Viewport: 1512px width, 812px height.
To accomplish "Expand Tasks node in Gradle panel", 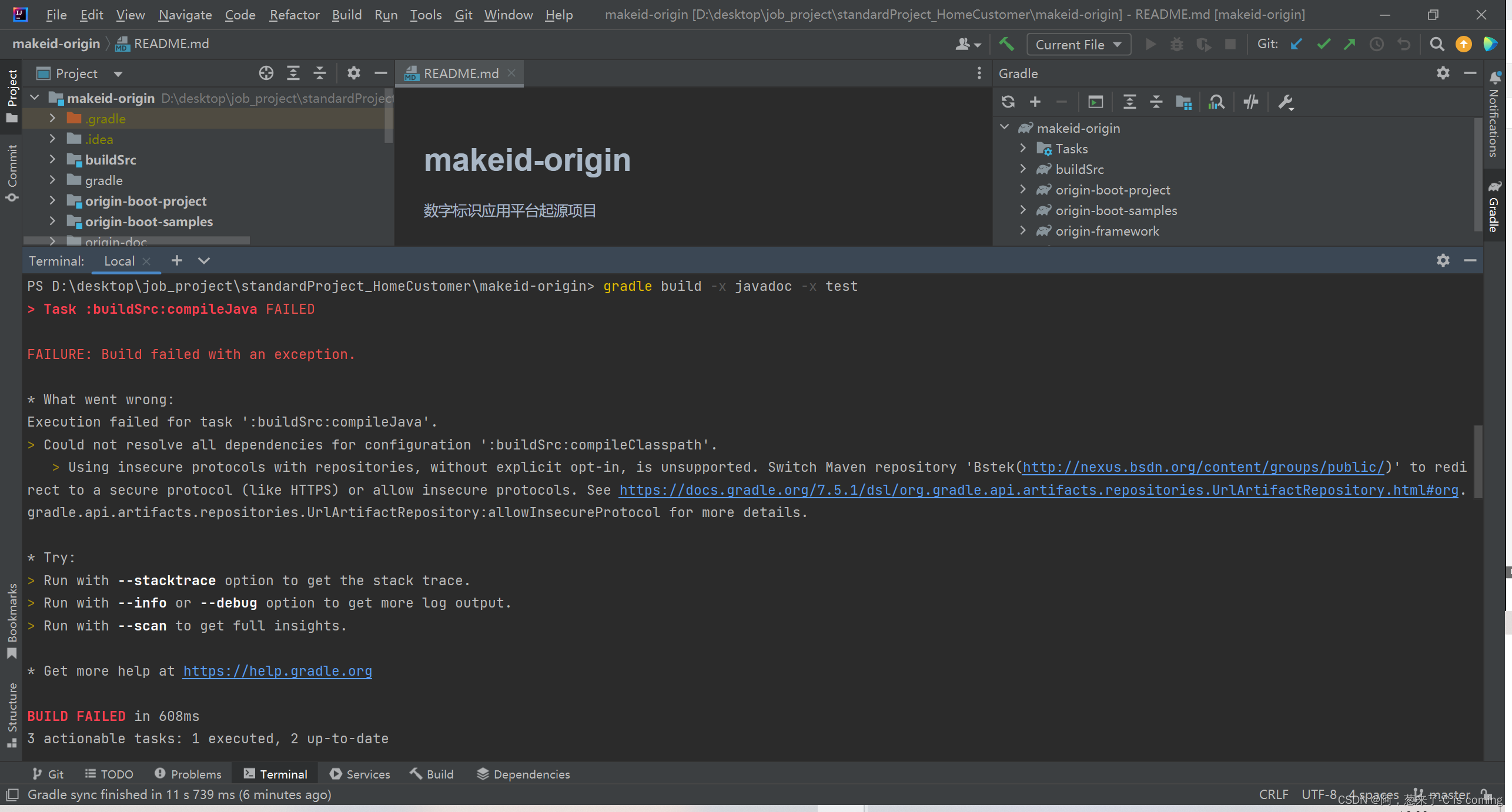I will click(x=1023, y=148).
